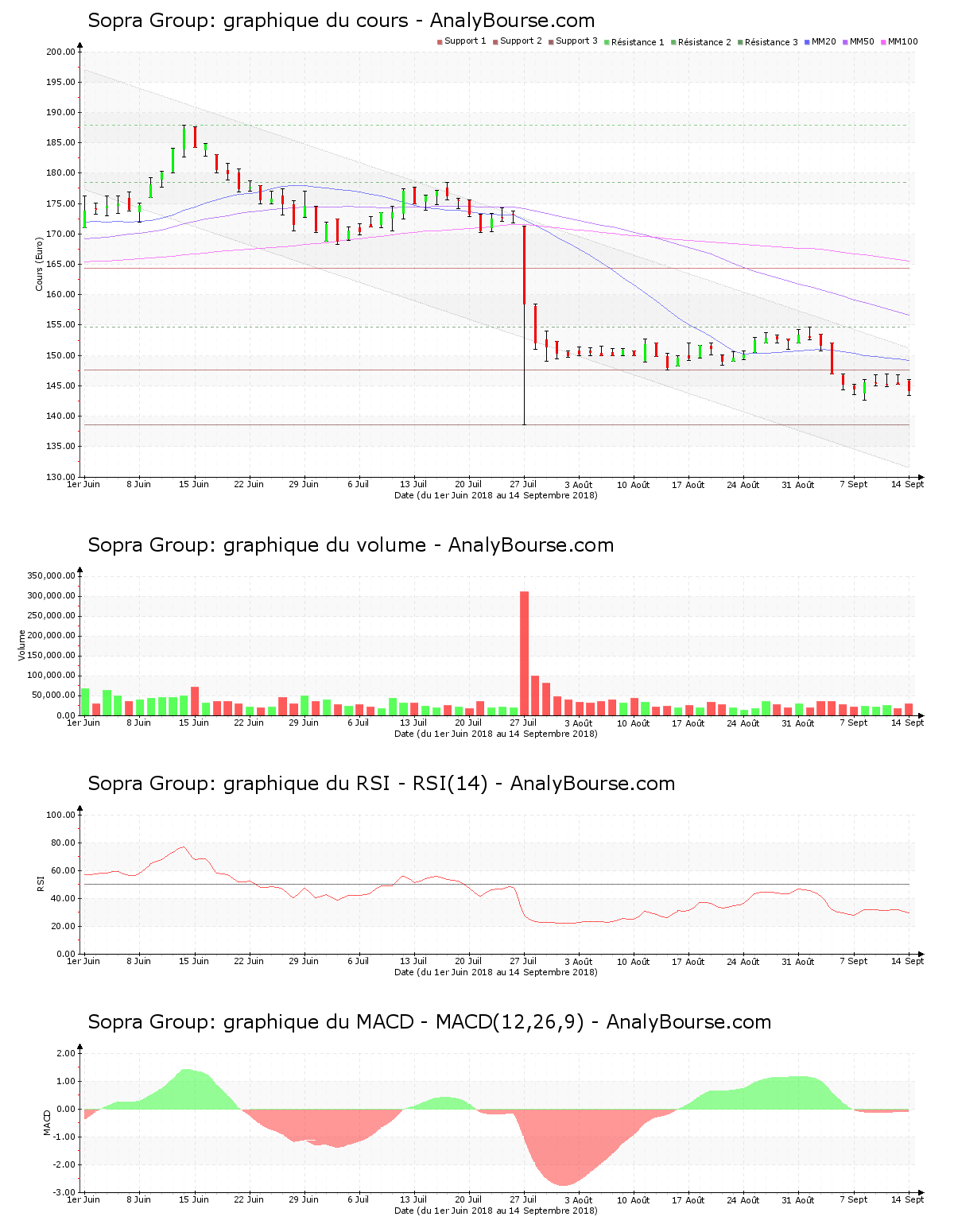Click the 100.00 value on RSI axis
The width and height of the screenshot is (954, 1232).
point(60,815)
